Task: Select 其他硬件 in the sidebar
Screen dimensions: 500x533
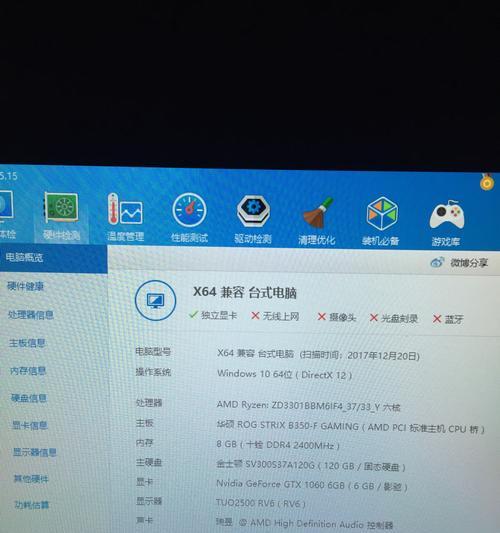Action: pos(31,479)
